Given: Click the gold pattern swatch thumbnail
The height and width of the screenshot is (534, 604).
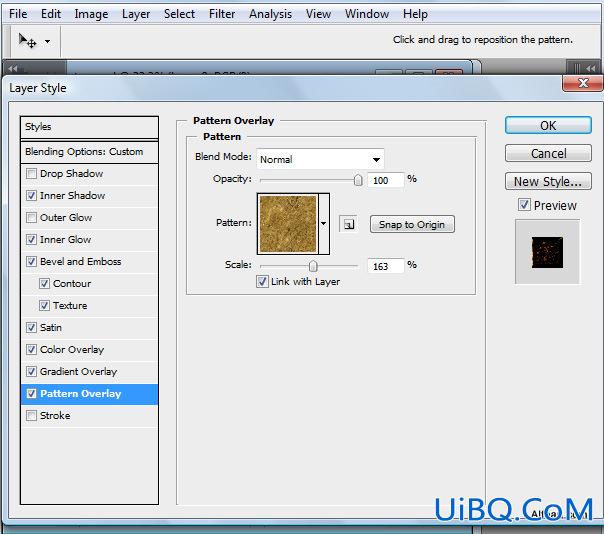Looking at the screenshot, I should click(x=288, y=224).
